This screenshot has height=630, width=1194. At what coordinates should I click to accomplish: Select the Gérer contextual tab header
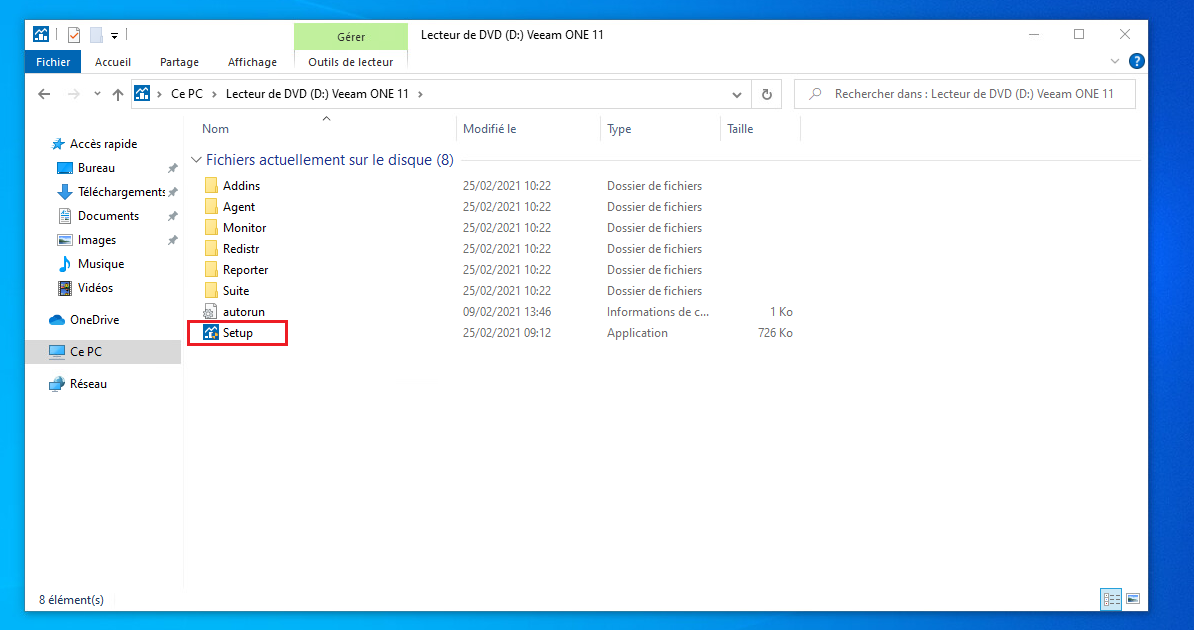(x=351, y=37)
